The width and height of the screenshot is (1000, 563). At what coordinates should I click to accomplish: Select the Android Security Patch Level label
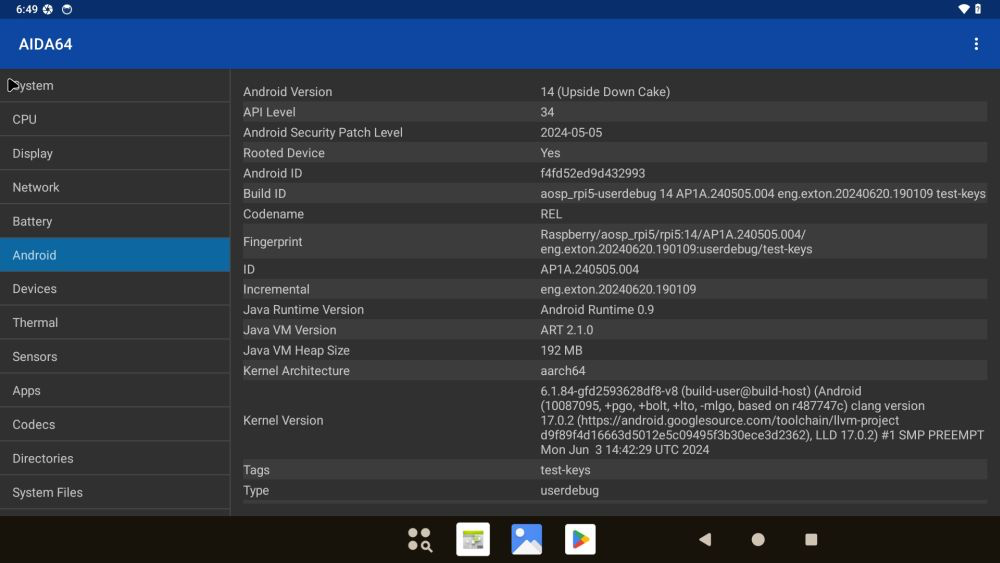[323, 133]
